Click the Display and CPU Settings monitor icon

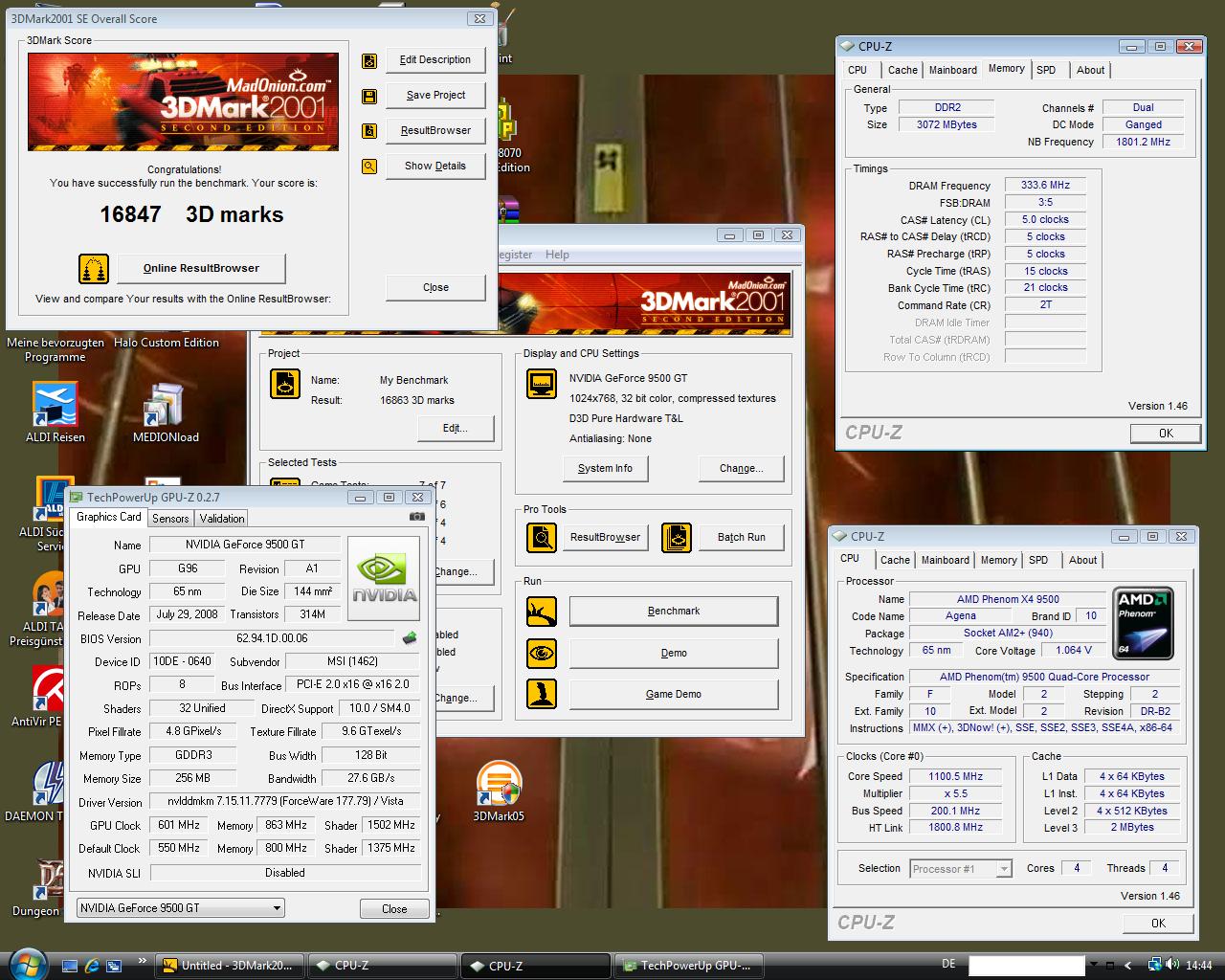point(542,385)
